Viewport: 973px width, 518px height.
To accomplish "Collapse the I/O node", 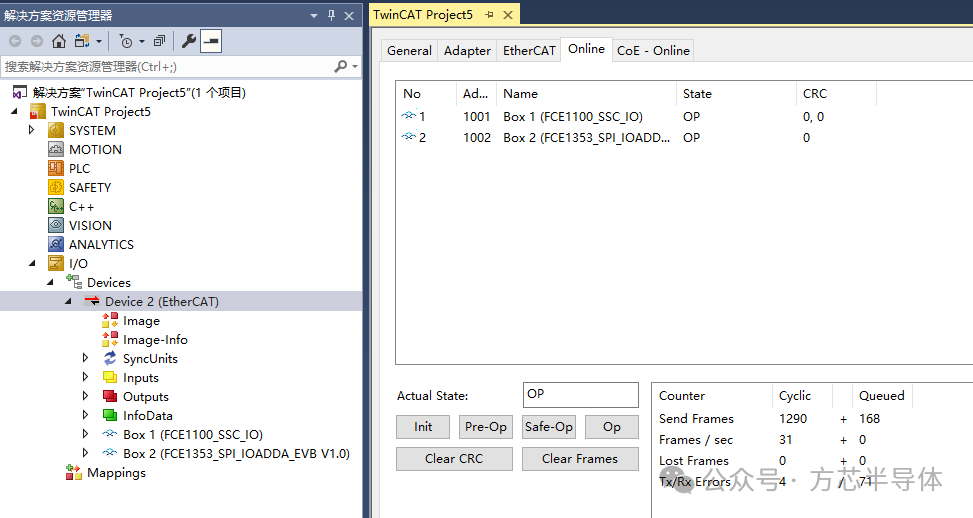I will 33,264.
